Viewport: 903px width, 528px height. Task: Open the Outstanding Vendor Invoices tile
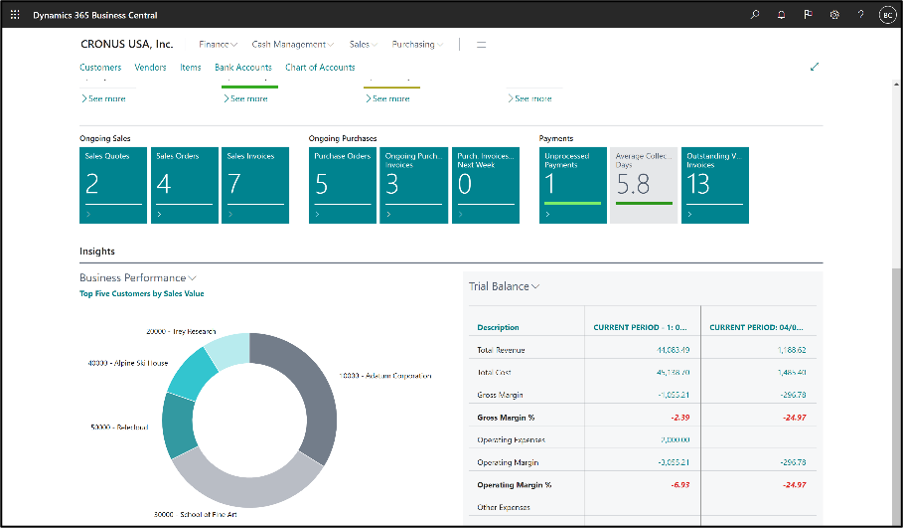715,185
